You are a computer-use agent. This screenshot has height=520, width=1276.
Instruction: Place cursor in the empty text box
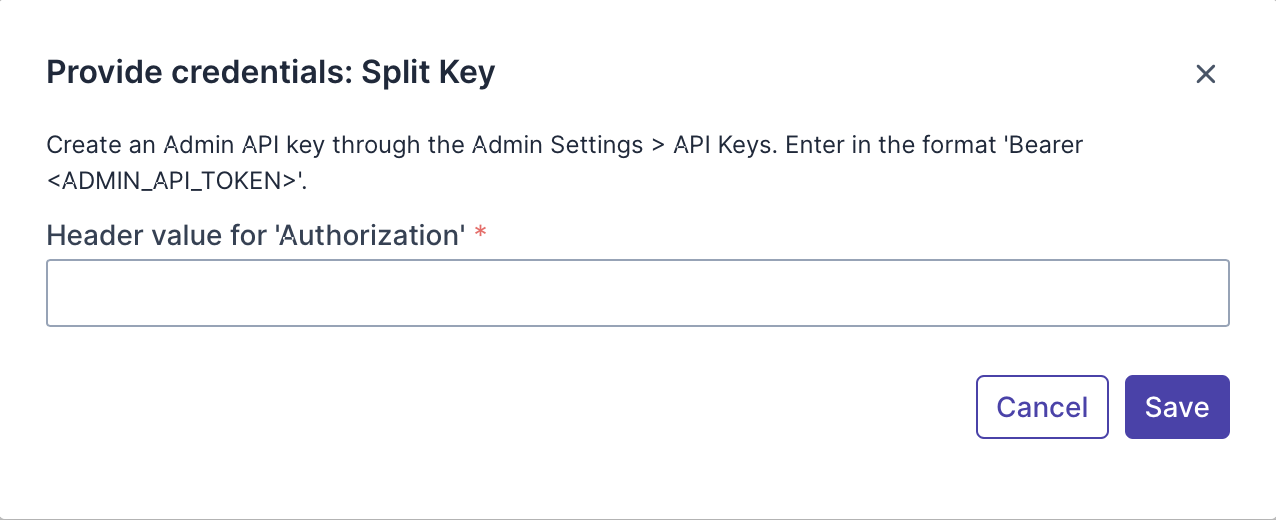coord(637,293)
